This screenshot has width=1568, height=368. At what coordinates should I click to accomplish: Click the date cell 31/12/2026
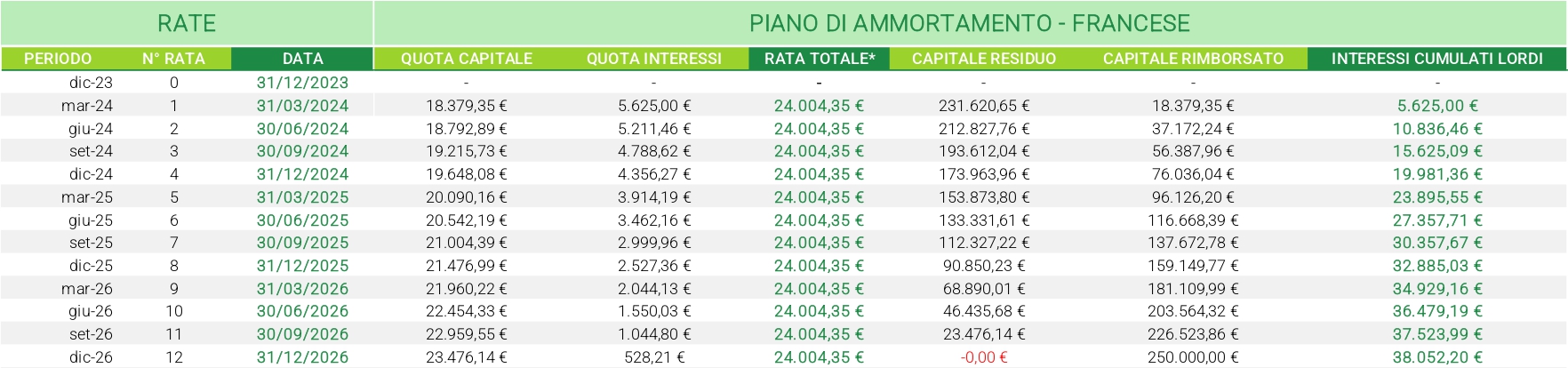pyautogui.click(x=302, y=357)
